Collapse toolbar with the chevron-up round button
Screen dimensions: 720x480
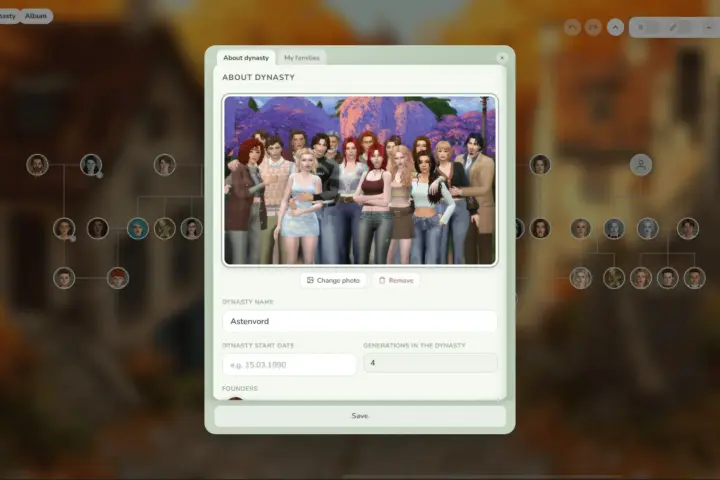tap(615, 28)
